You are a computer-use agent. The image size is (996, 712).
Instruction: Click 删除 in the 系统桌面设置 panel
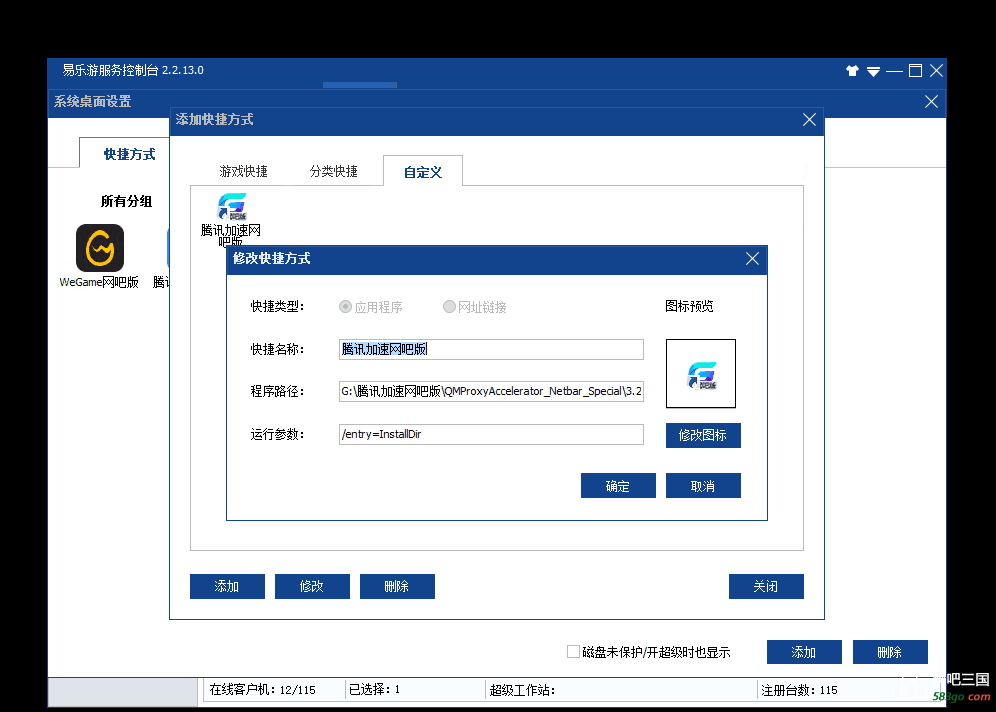point(890,652)
